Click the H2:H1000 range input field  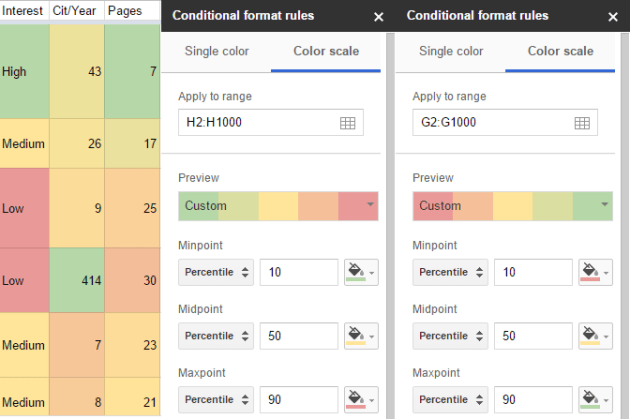tap(258, 123)
